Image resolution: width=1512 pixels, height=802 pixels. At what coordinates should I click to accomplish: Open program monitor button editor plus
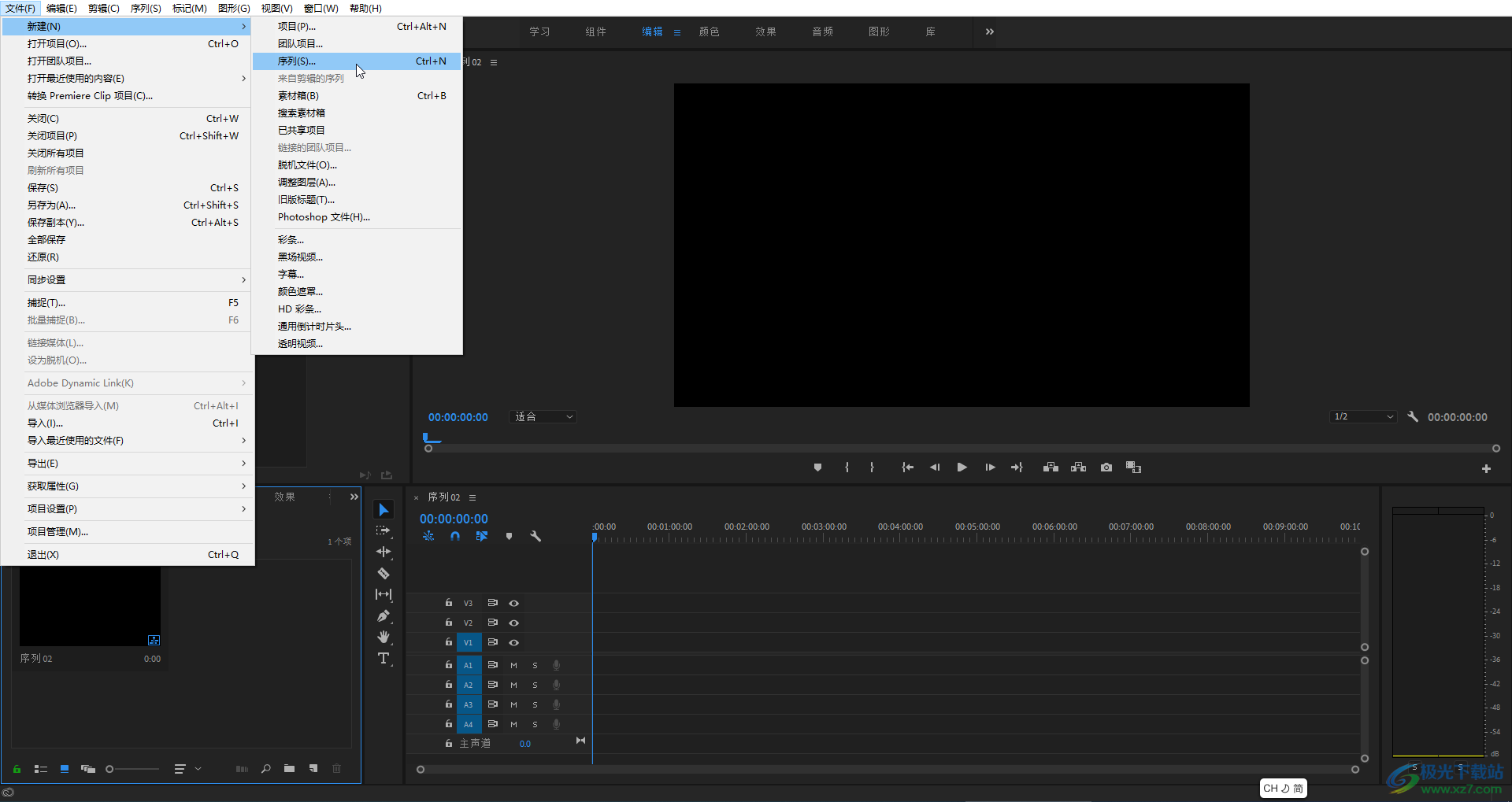(x=1486, y=468)
